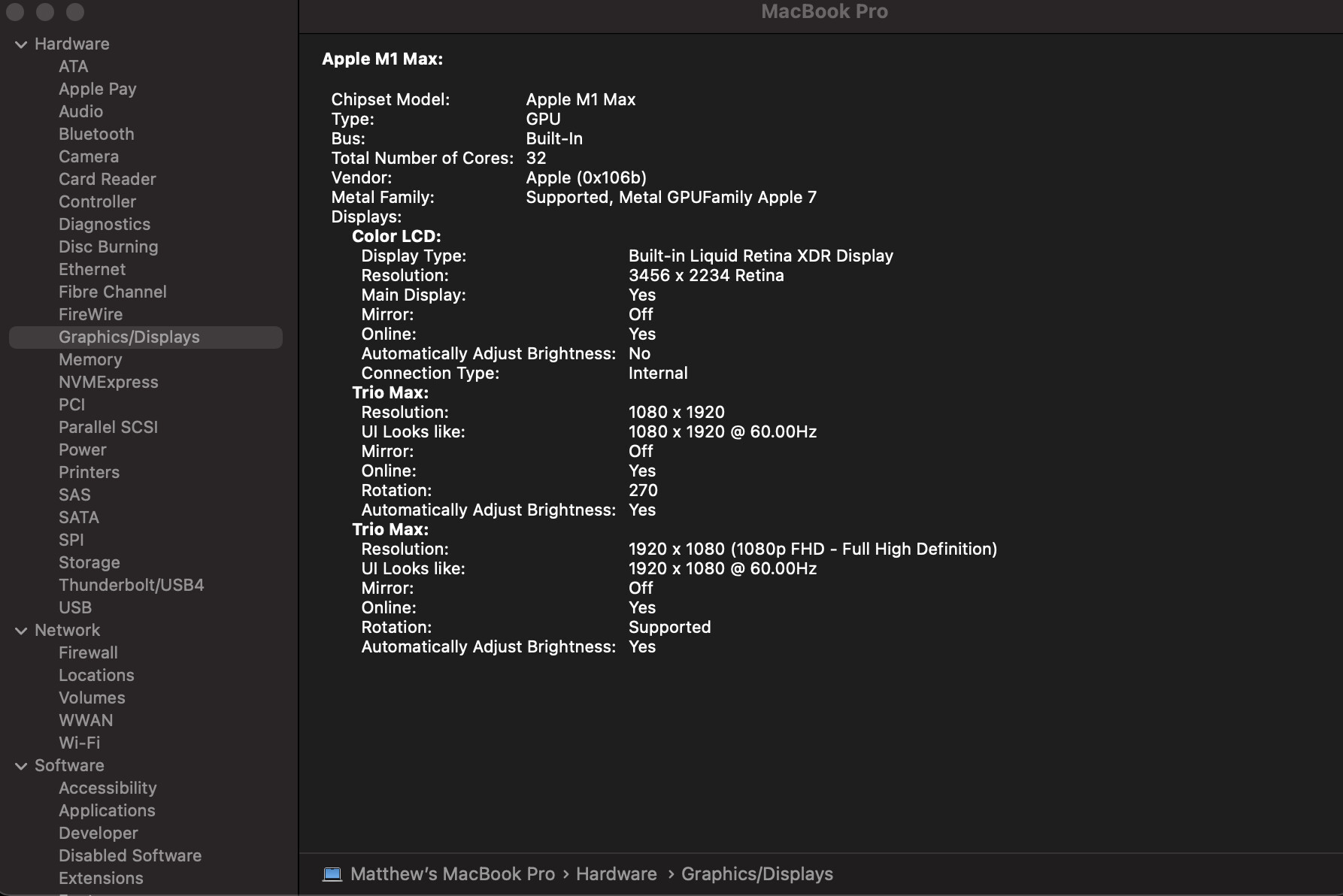
Task: Open WWAN under Network
Action: [86, 721]
